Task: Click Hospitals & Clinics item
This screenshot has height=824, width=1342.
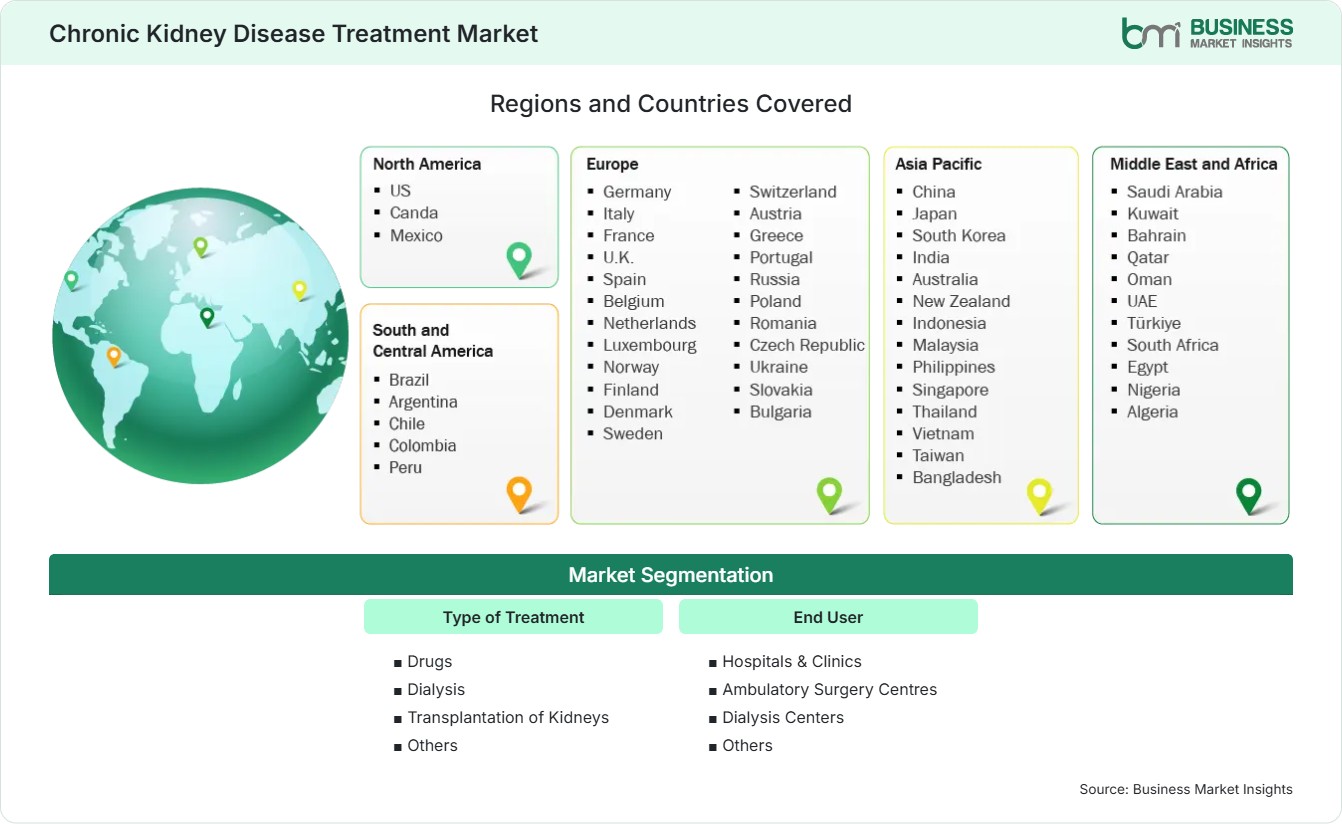Action: point(792,662)
